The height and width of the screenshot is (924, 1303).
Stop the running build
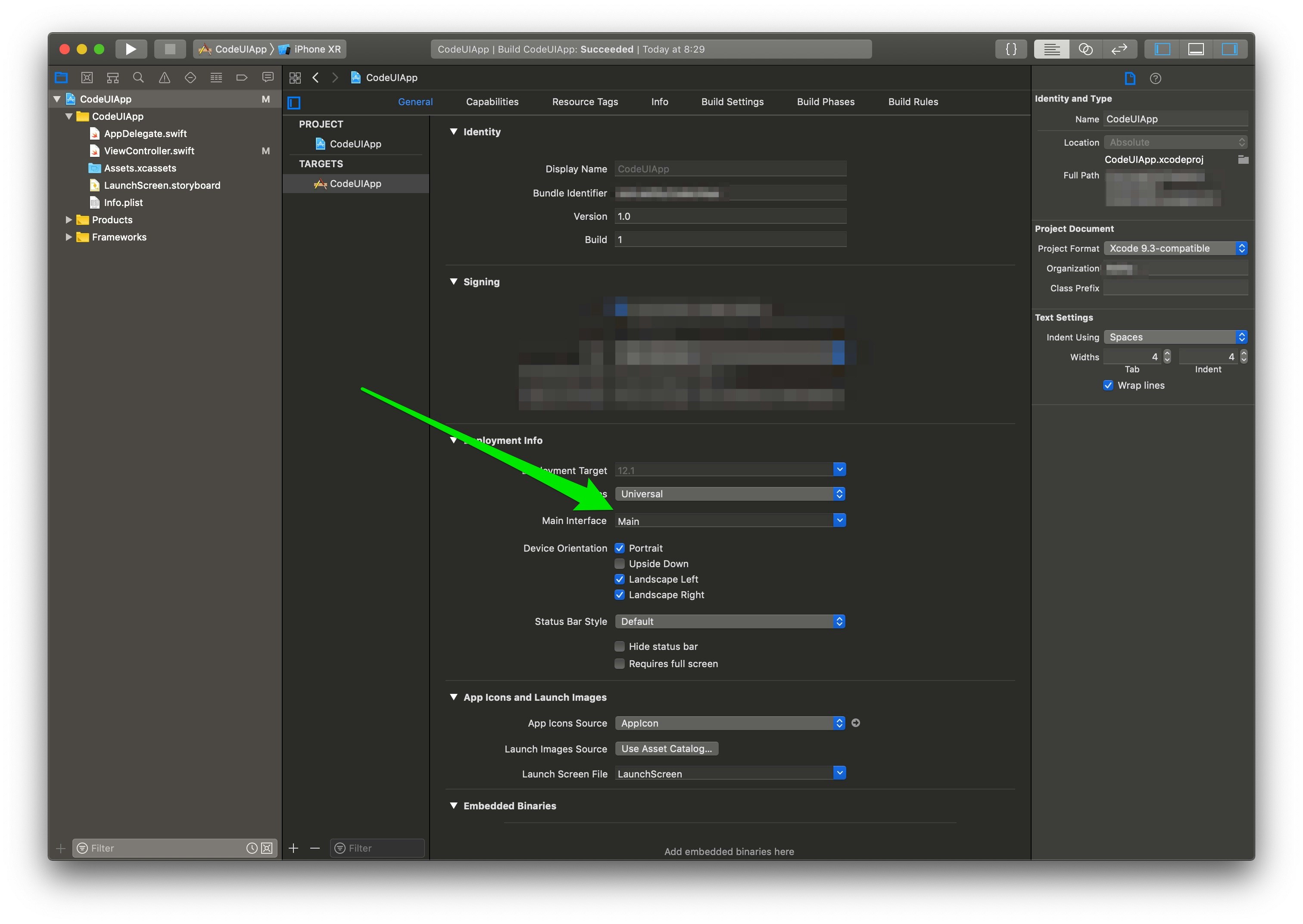169,49
